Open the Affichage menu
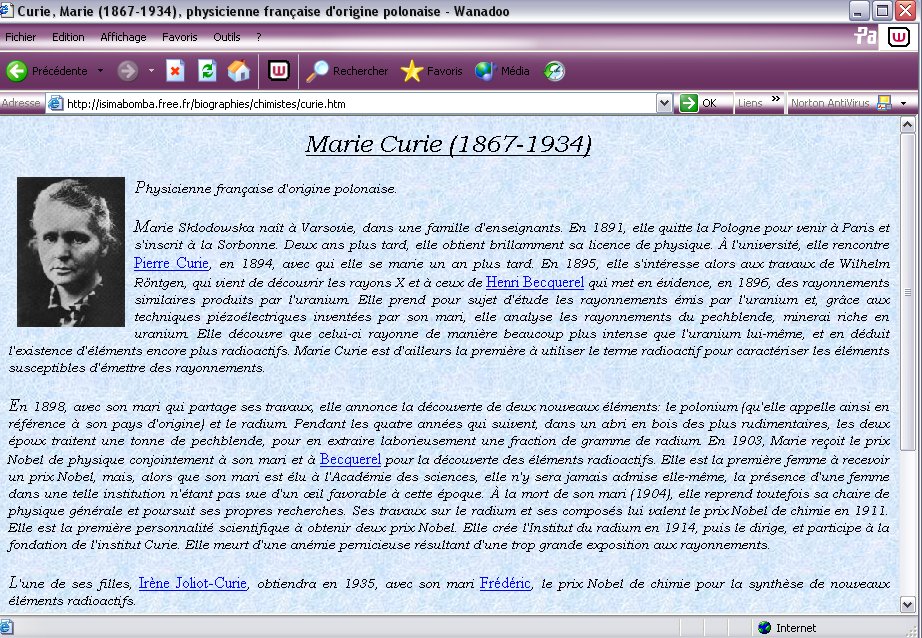This screenshot has height=638, width=922. click(x=122, y=37)
